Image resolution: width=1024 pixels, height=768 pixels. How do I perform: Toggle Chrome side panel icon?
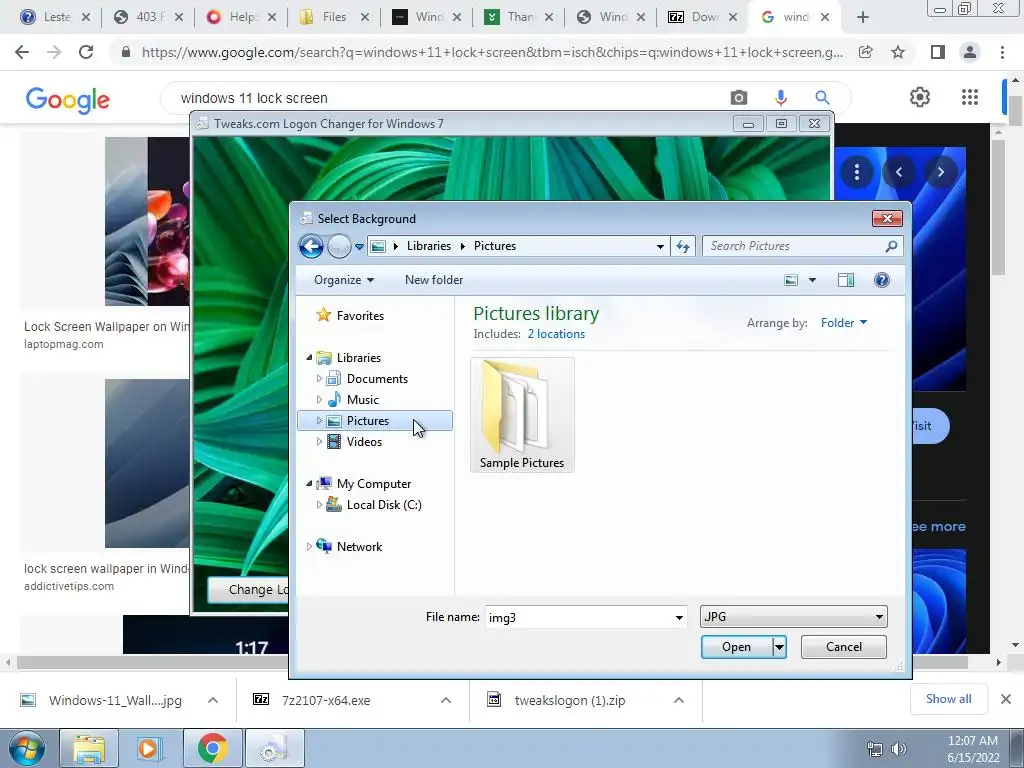pyautogui.click(x=938, y=52)
